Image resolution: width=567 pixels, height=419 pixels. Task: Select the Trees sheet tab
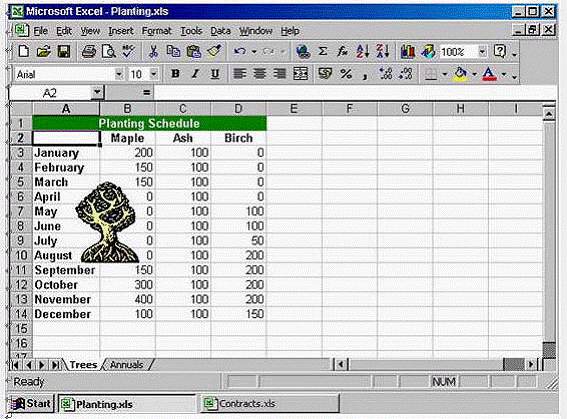click(83, 365)
